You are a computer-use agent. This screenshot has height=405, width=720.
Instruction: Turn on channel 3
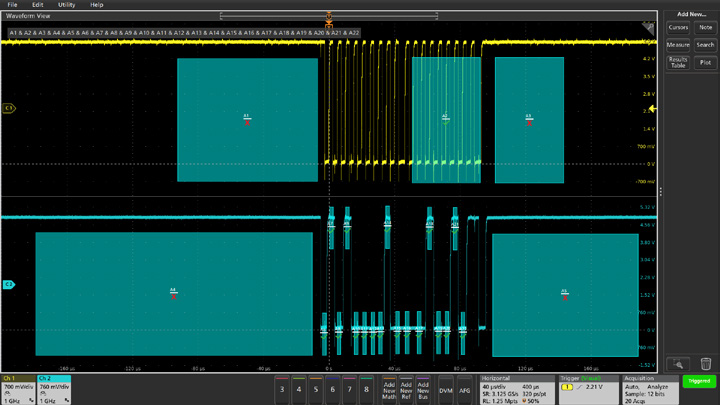282,389
